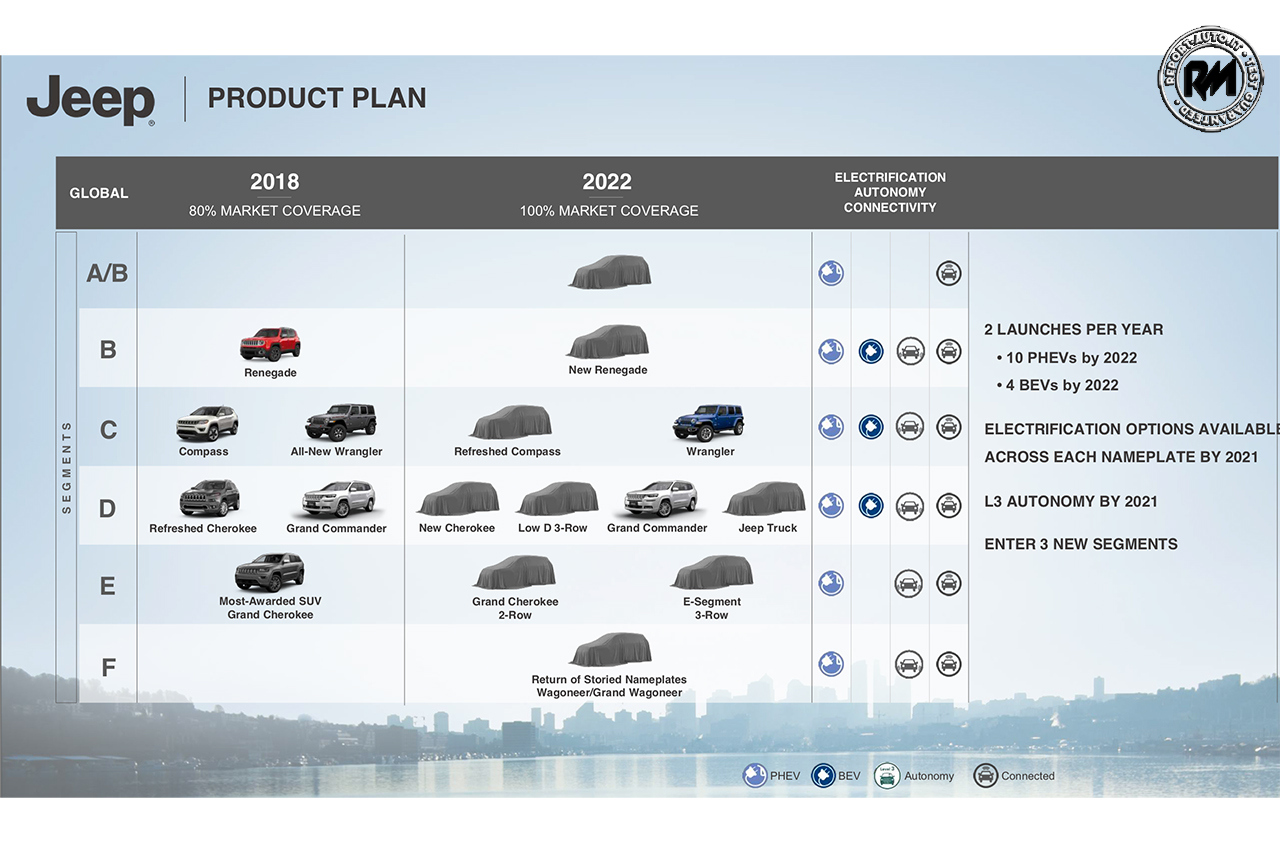Select the blue Wrangler vehicle image
Viewport: 1280px width, 853px height.
pos(709,422)
